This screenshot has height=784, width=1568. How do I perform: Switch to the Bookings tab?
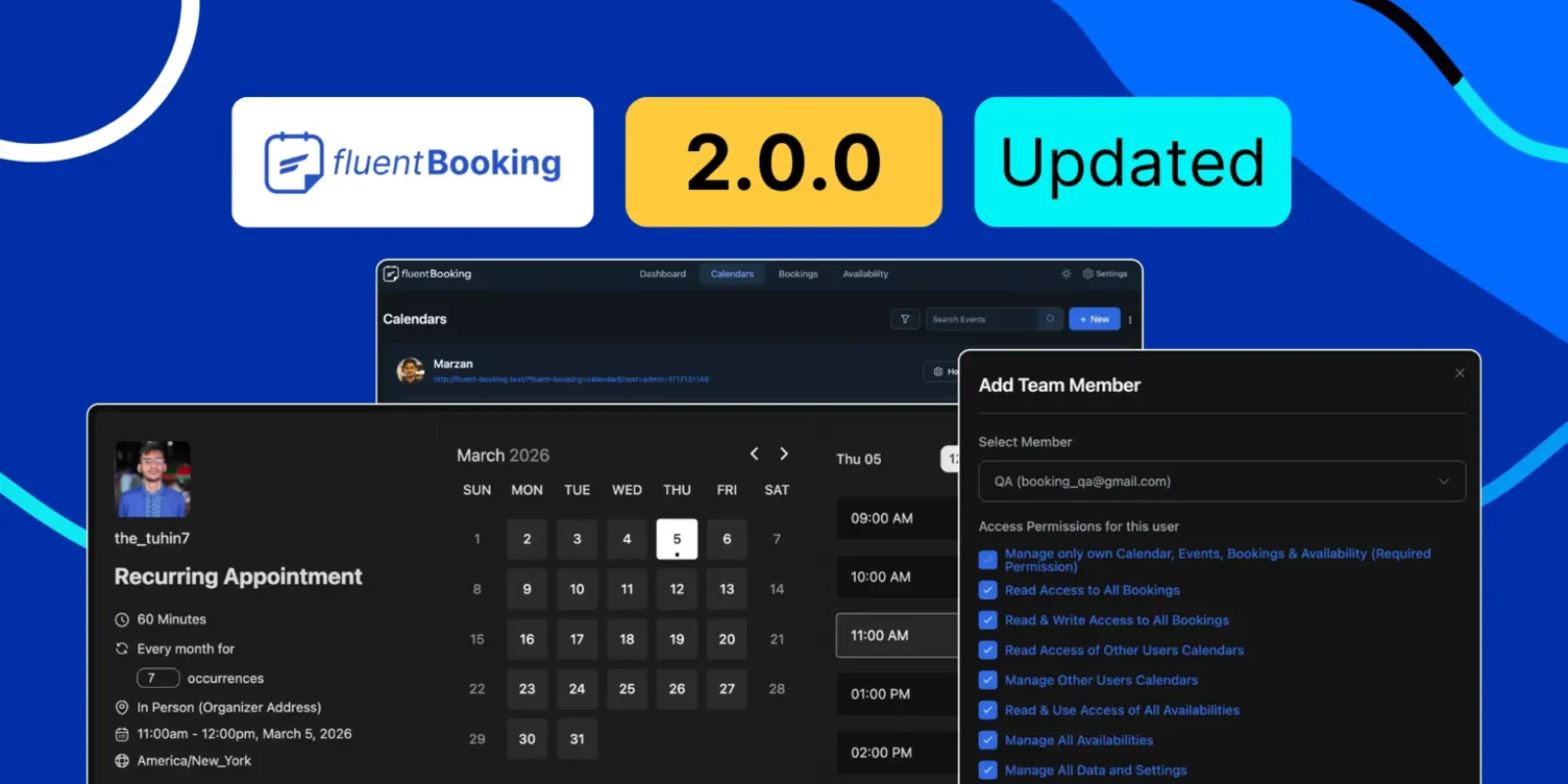pos(798,274)
